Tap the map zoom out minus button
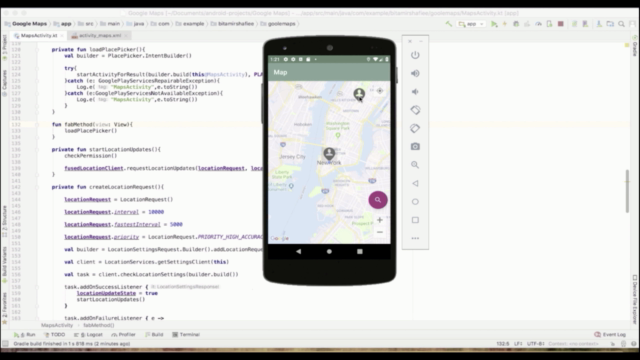Viewport: 640px width, 360px height. [380, 232]
